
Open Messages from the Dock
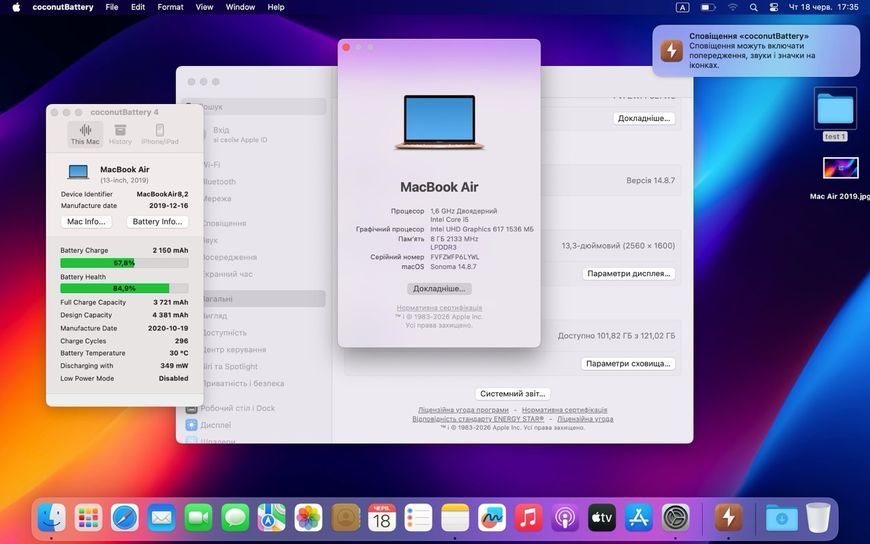coord(235,517)
